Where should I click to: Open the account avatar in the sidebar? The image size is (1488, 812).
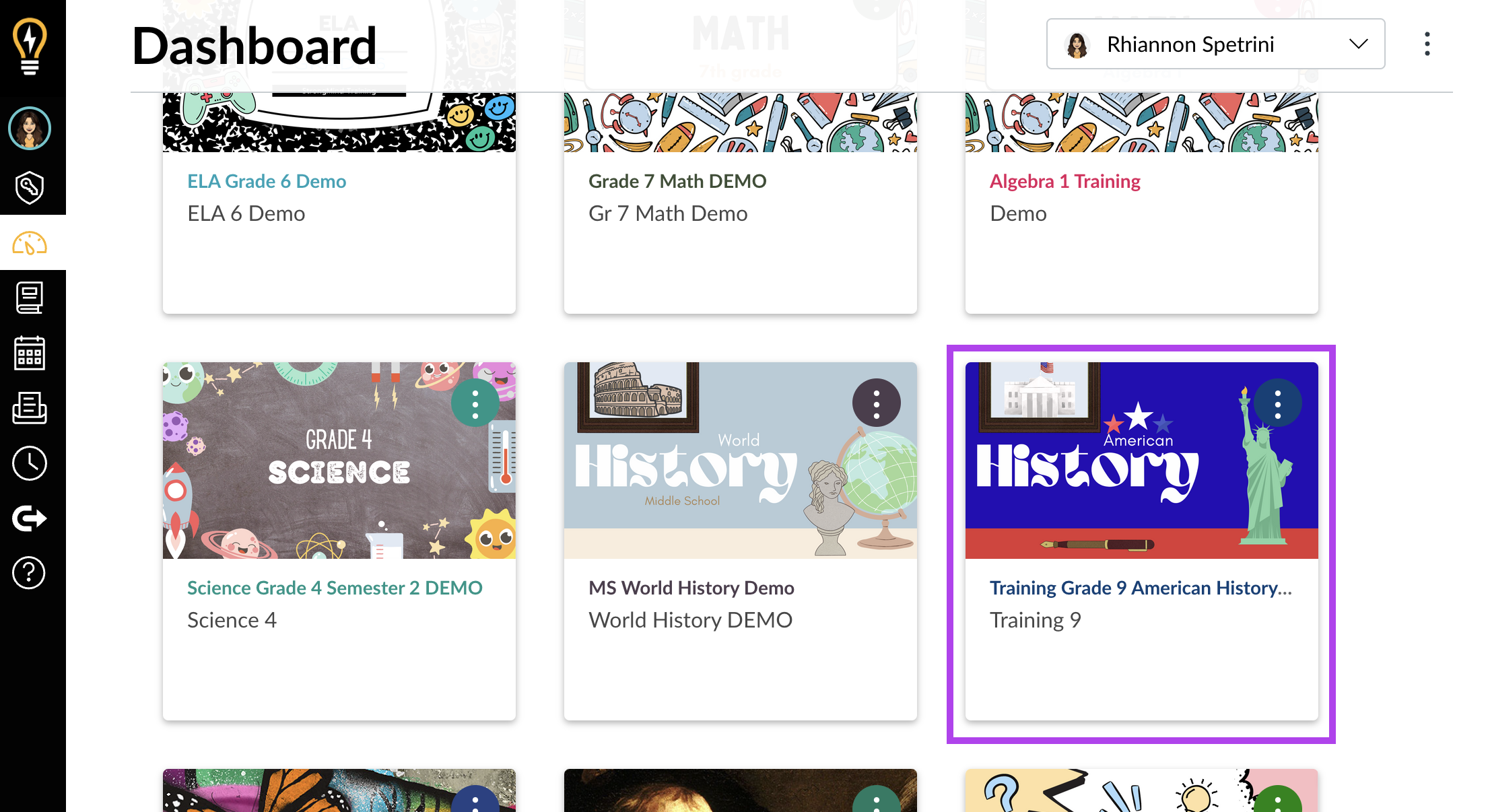point(30,128)
